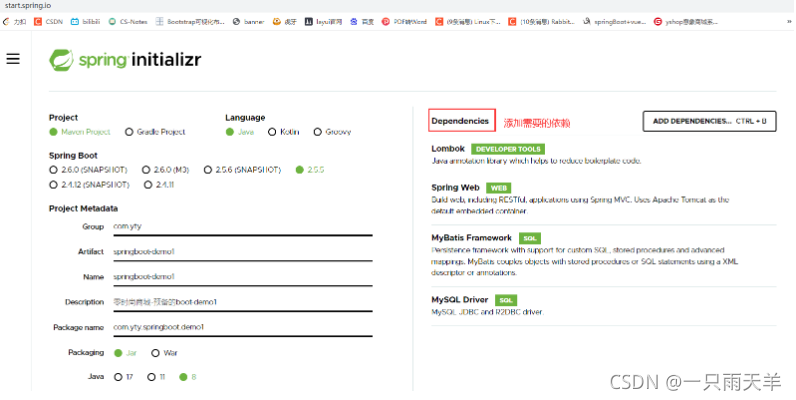Click the Project Metadata heading
Image resolution: width=796 pixels, height=400 pixels.
(83, 209)
